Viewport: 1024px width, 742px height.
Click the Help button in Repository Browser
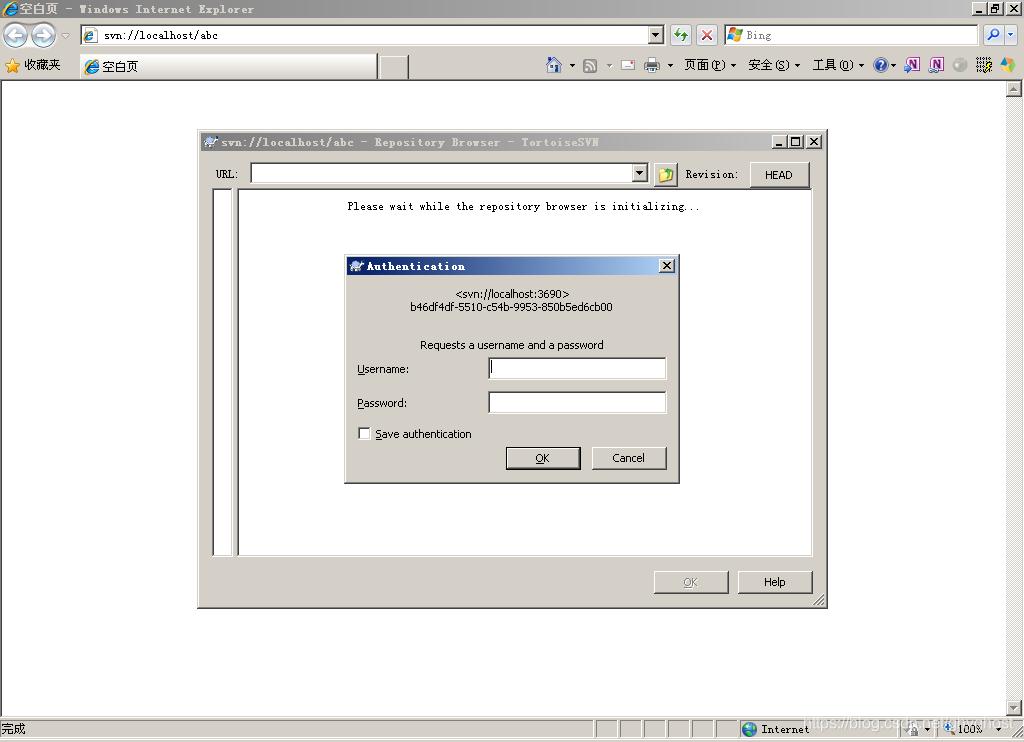pos(775,582)
